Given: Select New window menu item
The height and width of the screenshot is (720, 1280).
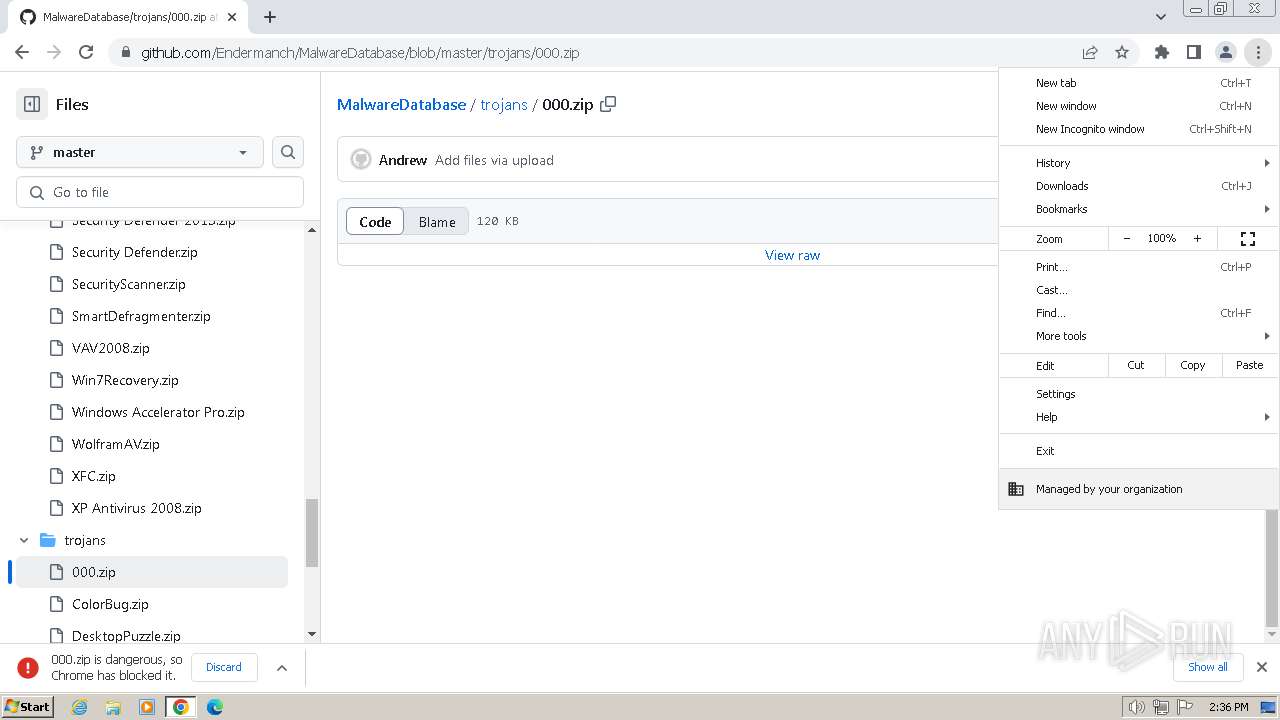Looking at the screenshot, I should 1139,106.
